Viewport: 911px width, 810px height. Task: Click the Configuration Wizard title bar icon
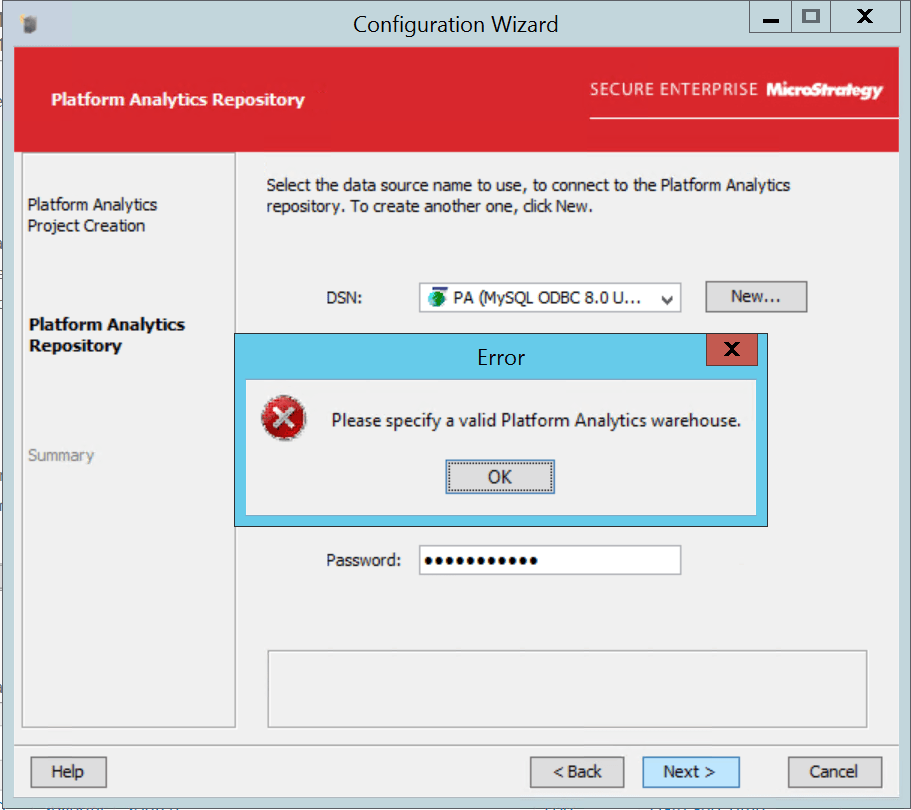(28, 24)
